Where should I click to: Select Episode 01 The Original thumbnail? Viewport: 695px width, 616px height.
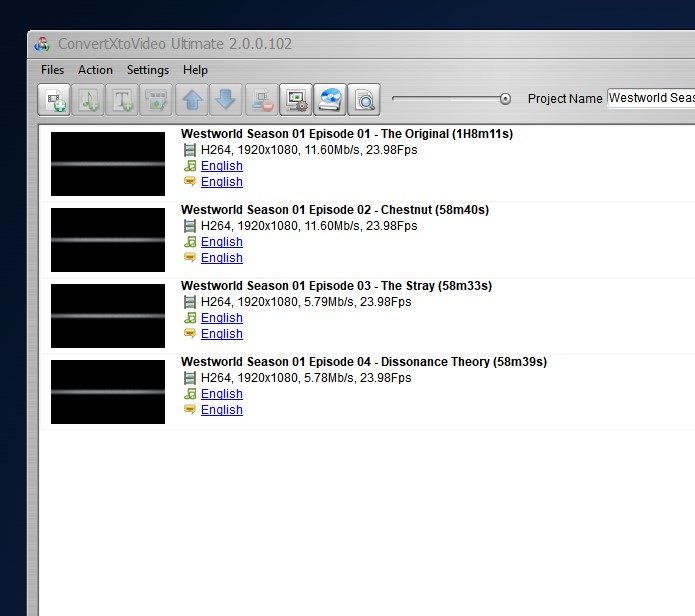click(108, 164)
